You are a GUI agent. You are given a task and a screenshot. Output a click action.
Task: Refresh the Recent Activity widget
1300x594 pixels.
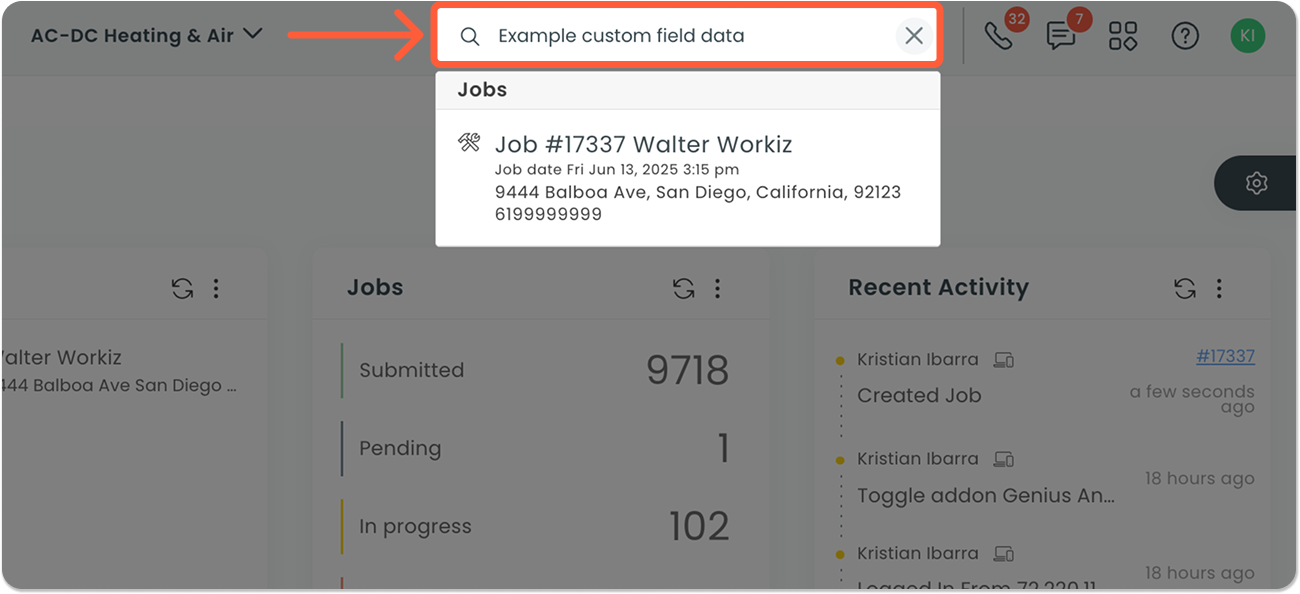pos(1184,288)
